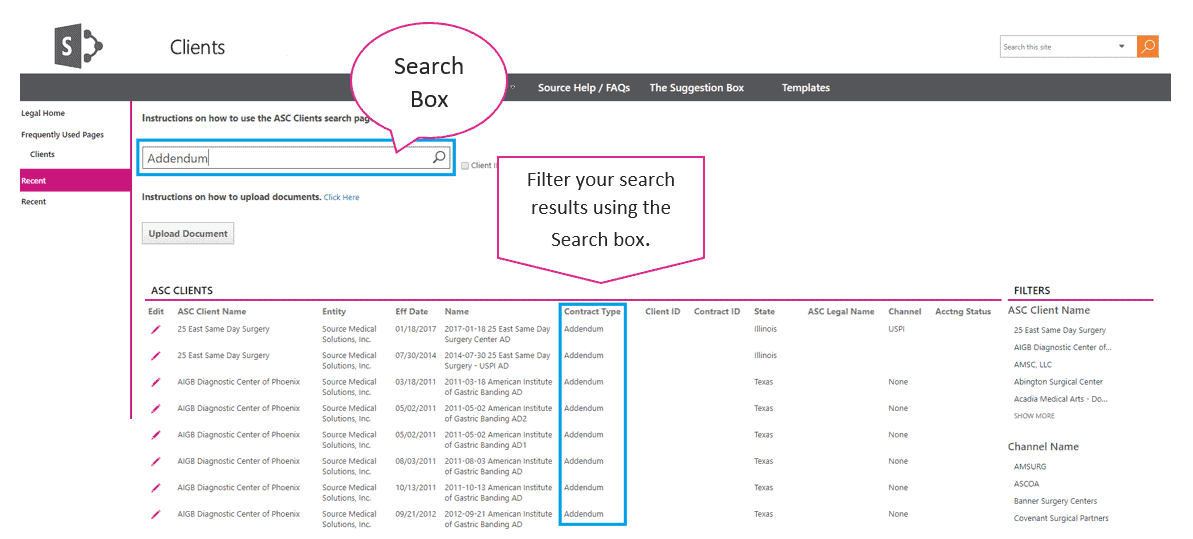Viewport: 1193px width, 539px height.
Task: Click edit pencil for 05/02/2011 AD1 row
Action: [x=156, y=435]
